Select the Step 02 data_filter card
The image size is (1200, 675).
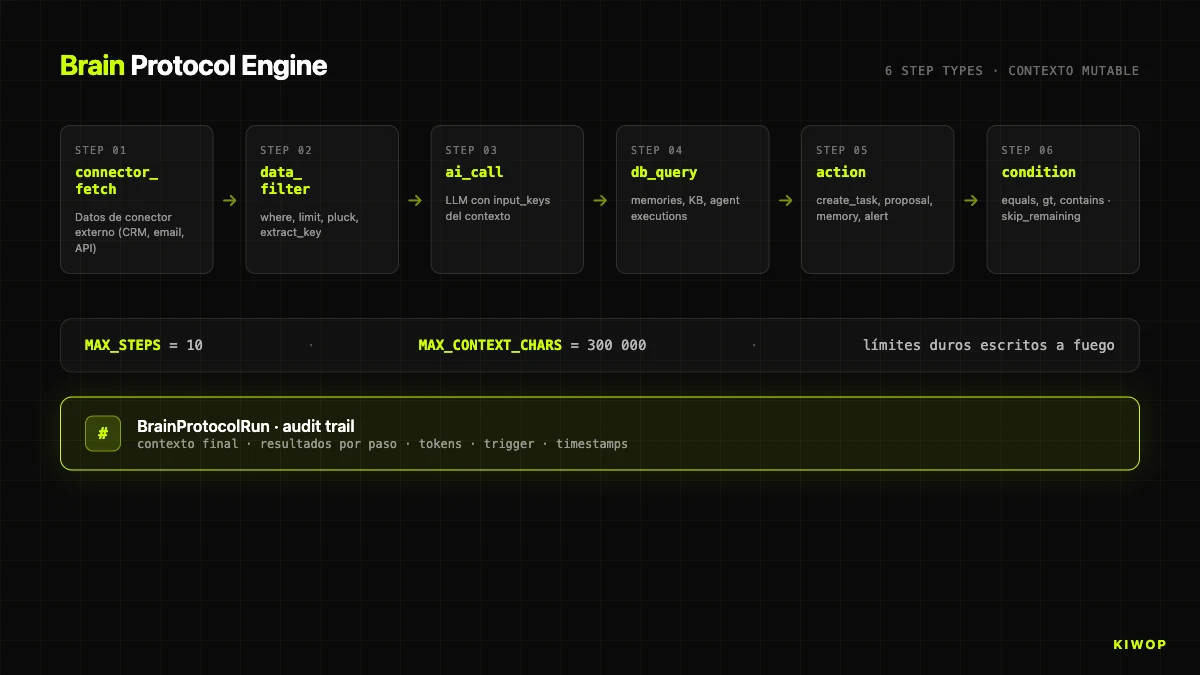322,199
